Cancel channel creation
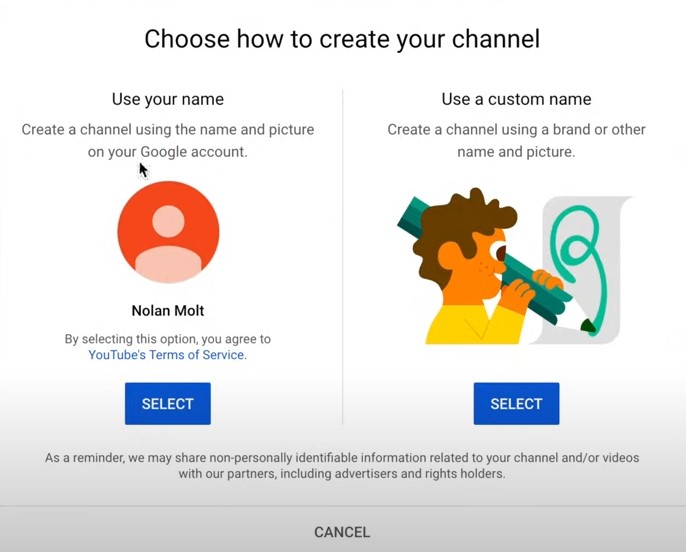Screen dimensions: 686x552 point(342,532)
